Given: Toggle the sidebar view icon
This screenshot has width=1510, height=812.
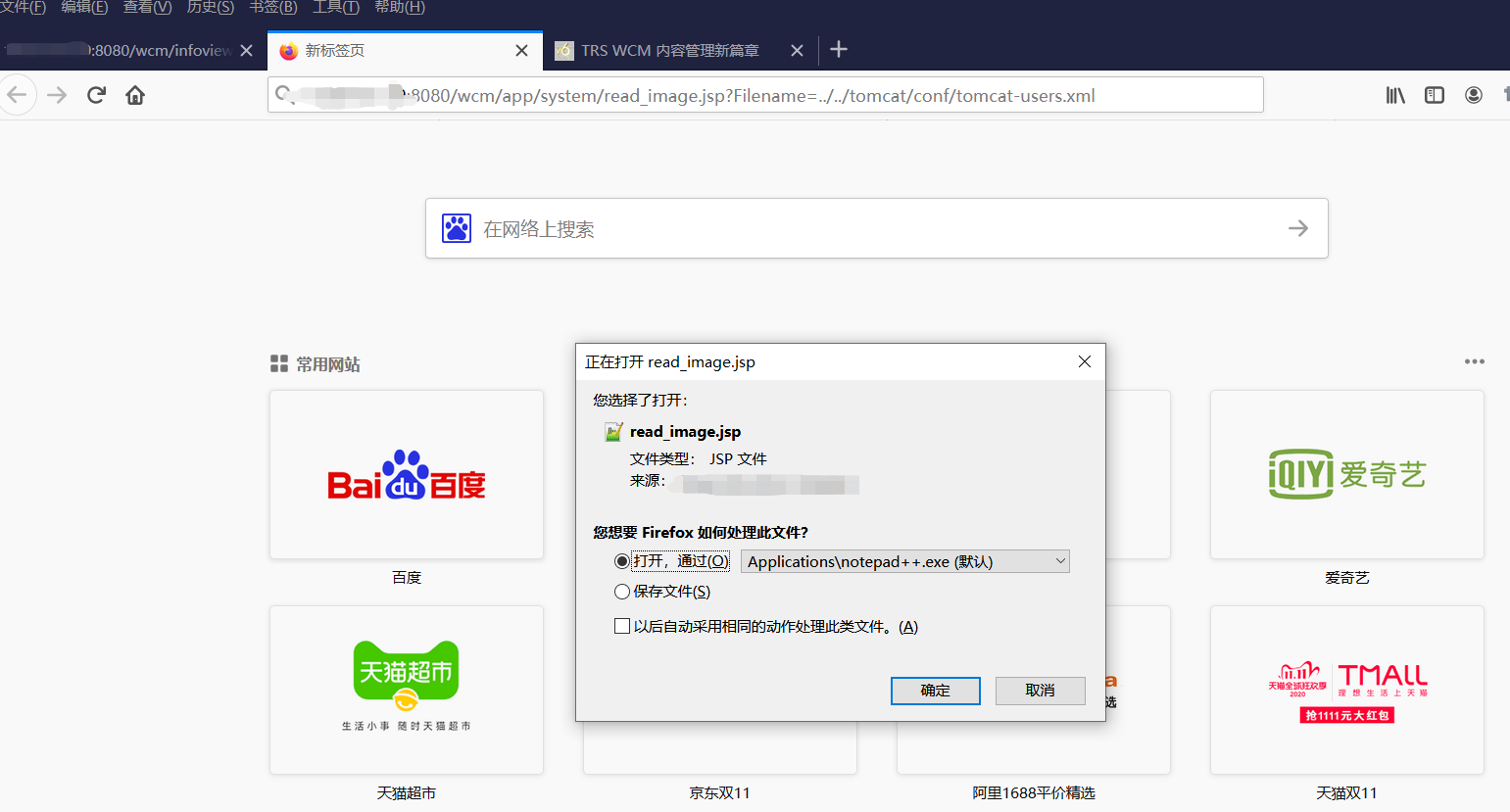Looking at the screenshot, I should [x=1435, y=95].
